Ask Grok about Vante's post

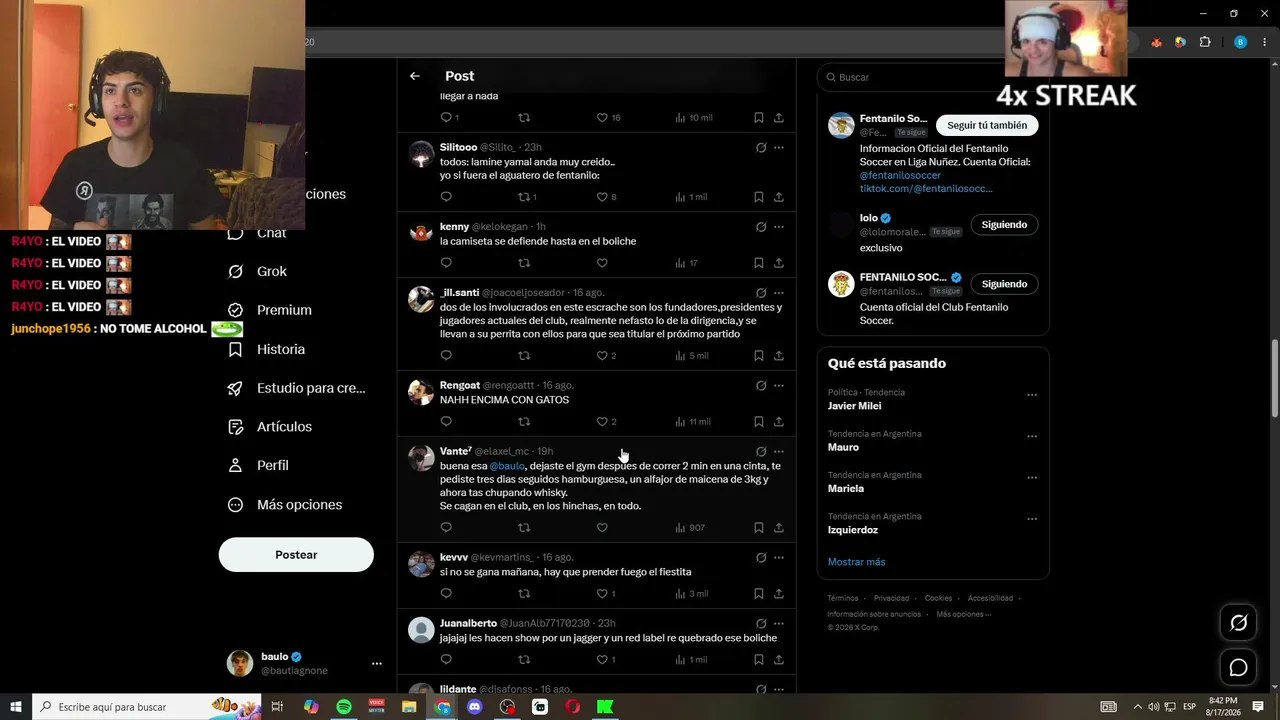pos(761,451)
